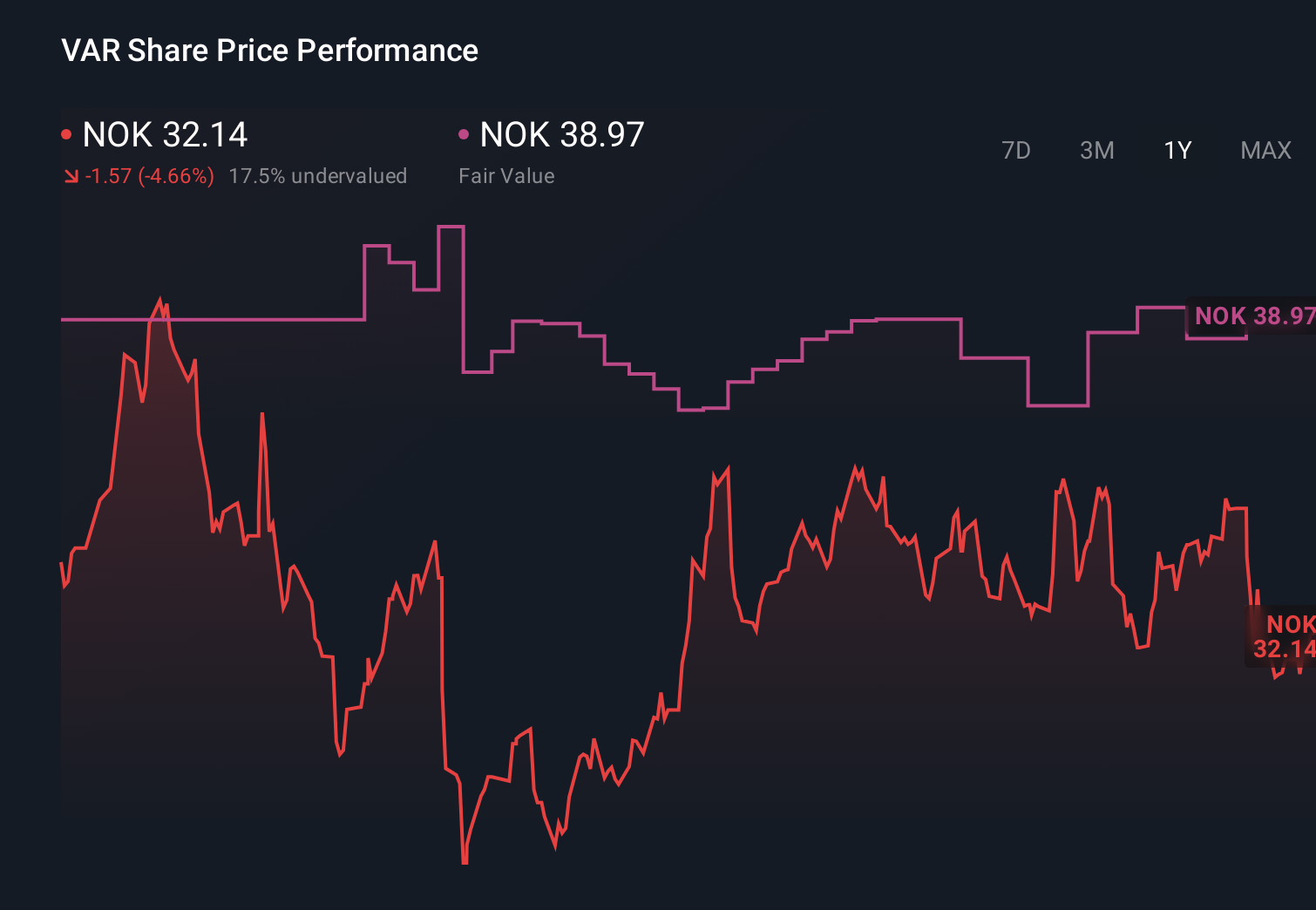Click the VAR Share Price Performance title

click(269, 51)
